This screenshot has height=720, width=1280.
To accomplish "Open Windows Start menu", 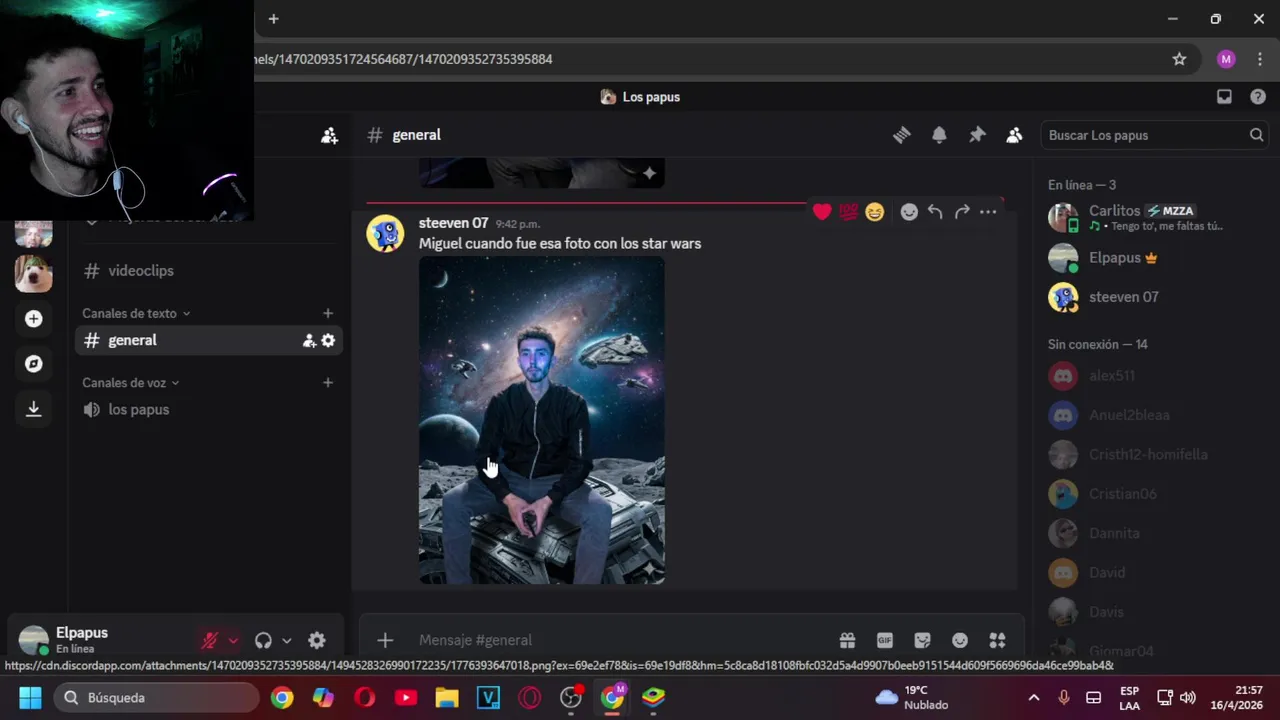I will 30,697.
